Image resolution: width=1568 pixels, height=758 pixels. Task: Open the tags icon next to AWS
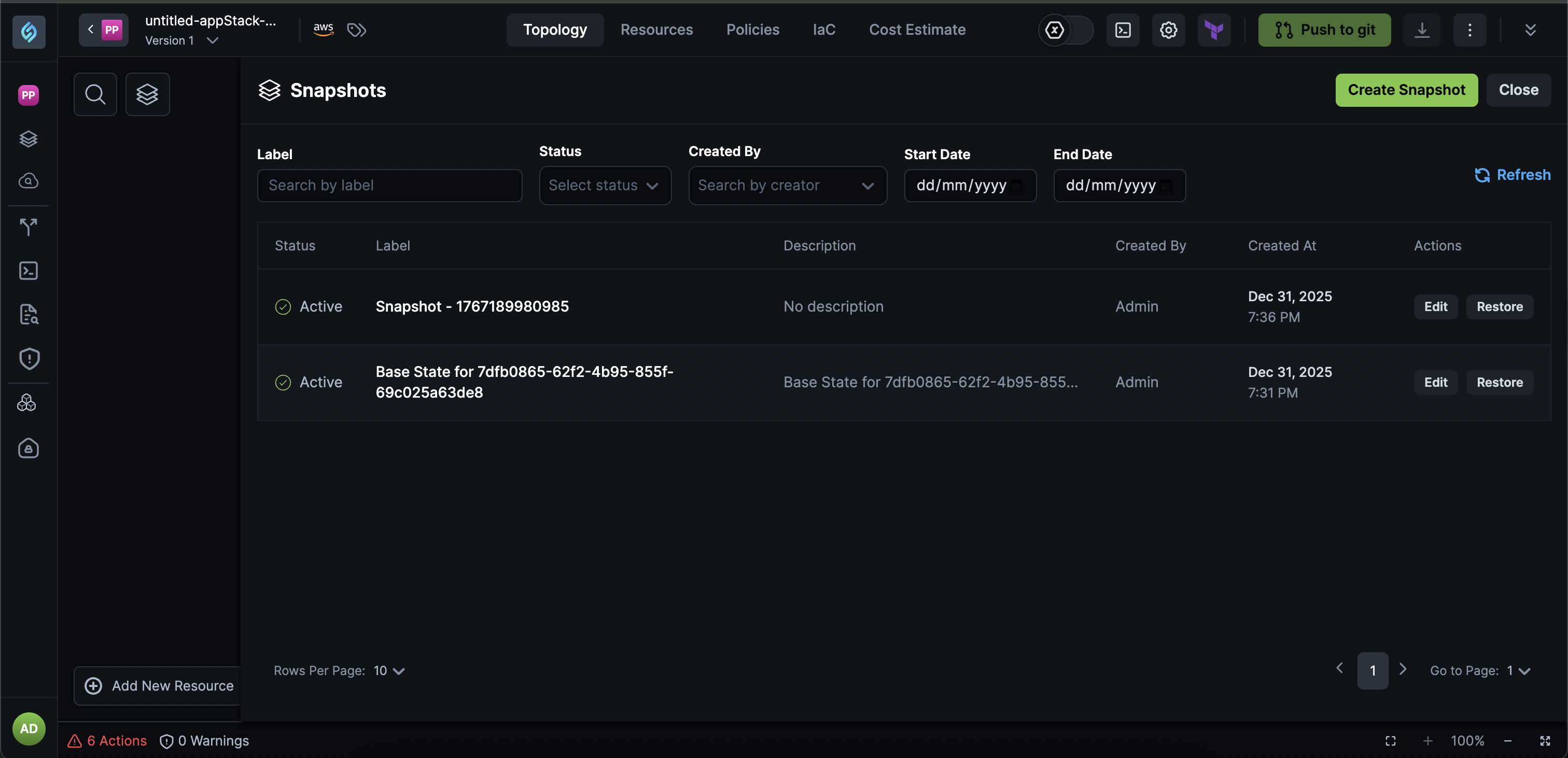(x=357, y=30)
